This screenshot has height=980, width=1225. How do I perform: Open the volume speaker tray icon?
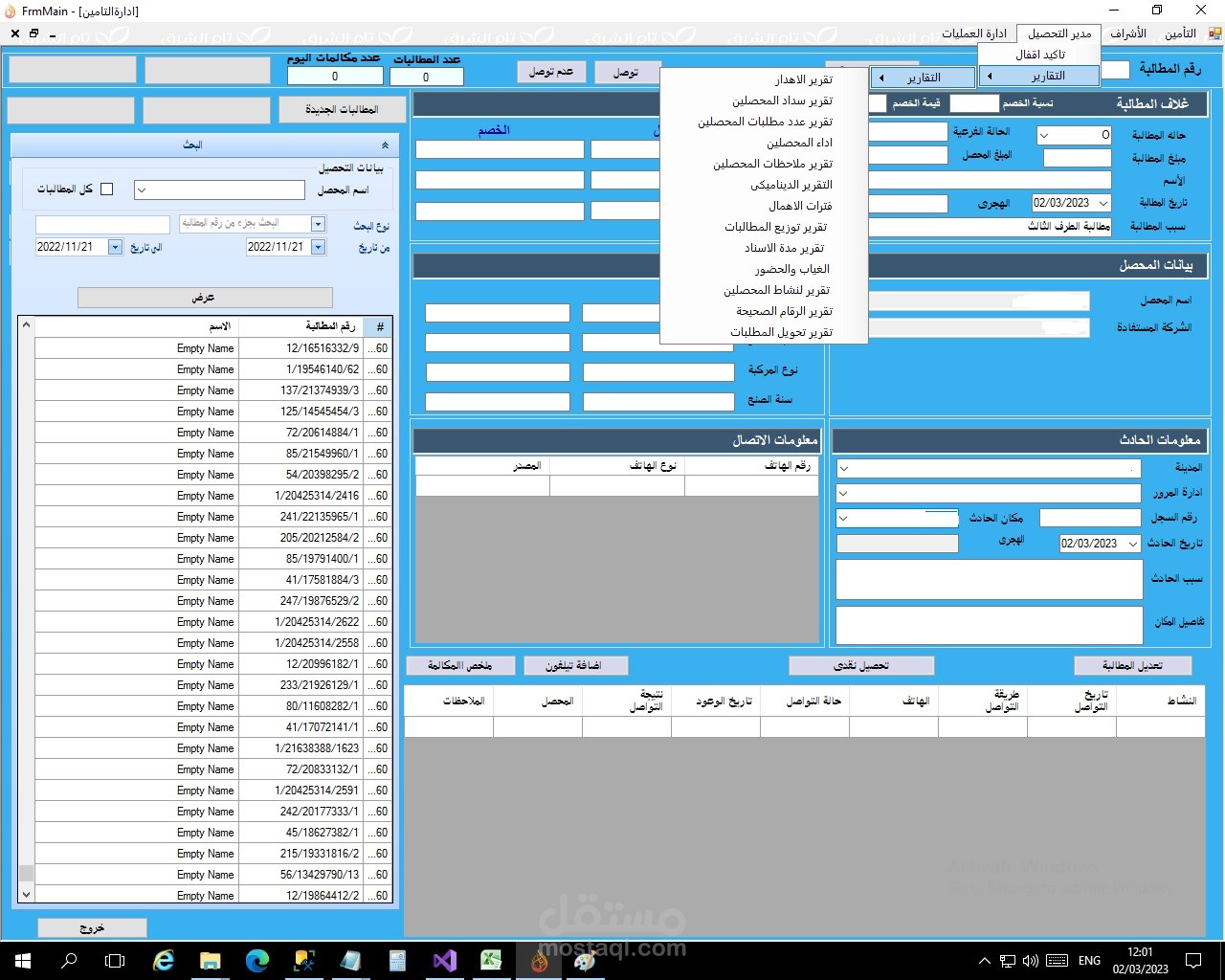pos(1031,961)
